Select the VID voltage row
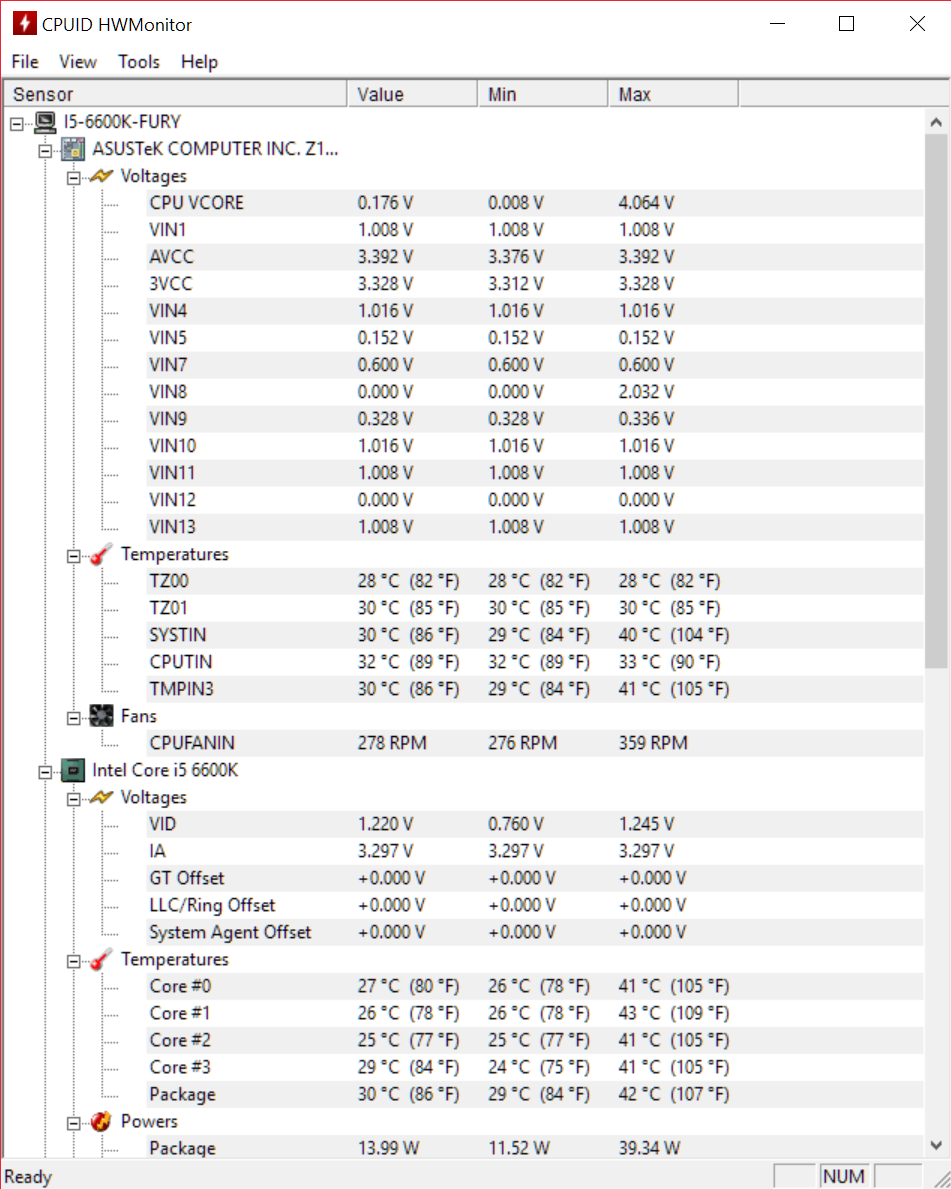Viewport: 951px width, 1189px height. (535, 824)
